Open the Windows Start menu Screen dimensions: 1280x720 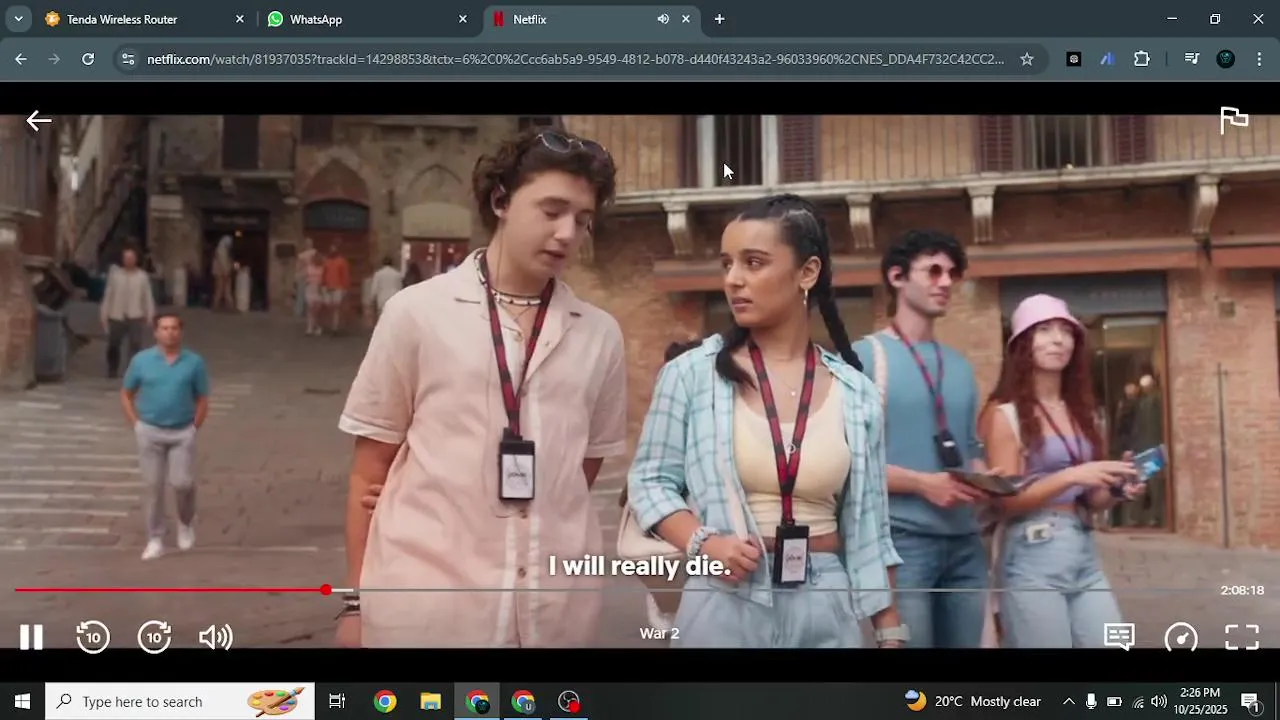[x=22, y=701]
